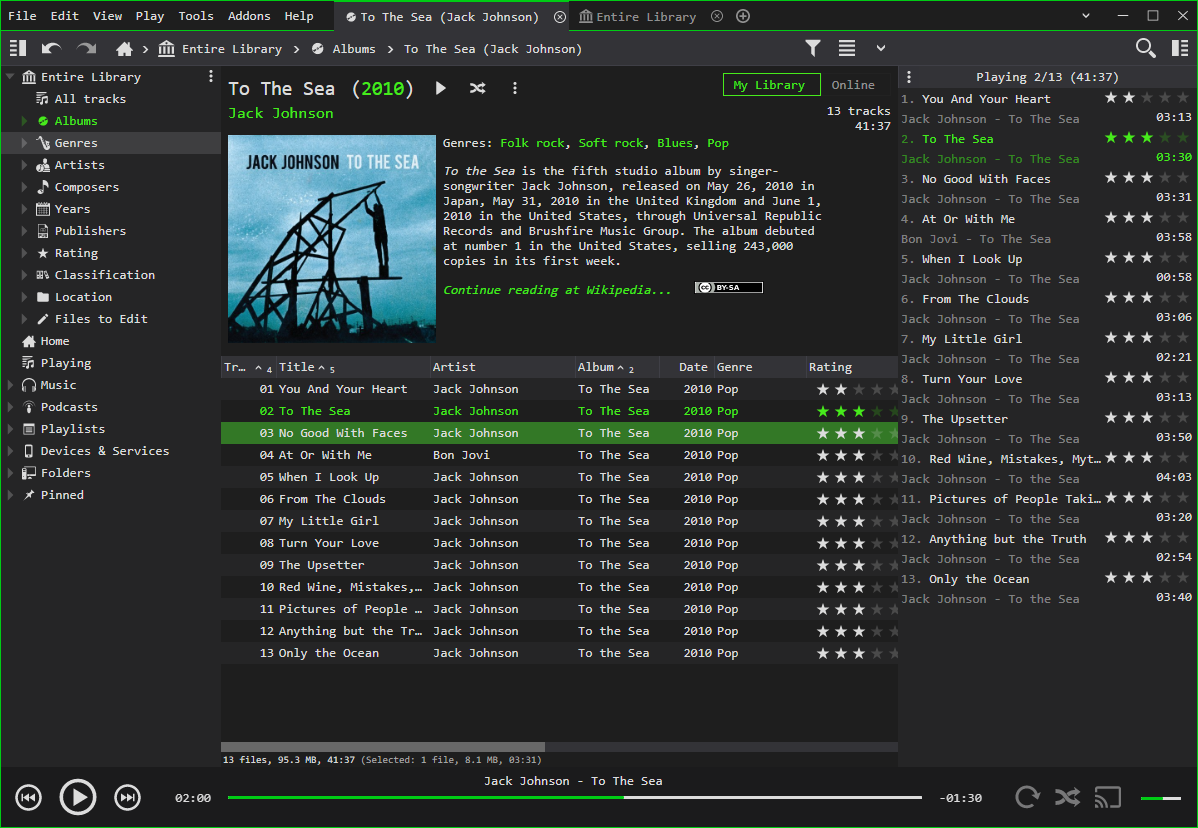This screenshot has width=1198, height=828.
Task: Select Home in the media tree
Action: (x=54, y=341)
